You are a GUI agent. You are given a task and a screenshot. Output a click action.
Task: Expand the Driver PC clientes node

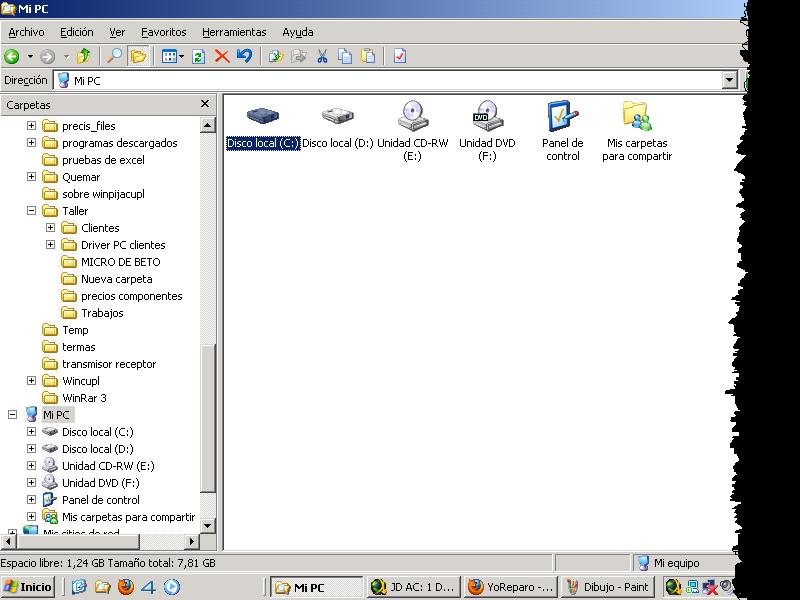click(x=51, y=244)
